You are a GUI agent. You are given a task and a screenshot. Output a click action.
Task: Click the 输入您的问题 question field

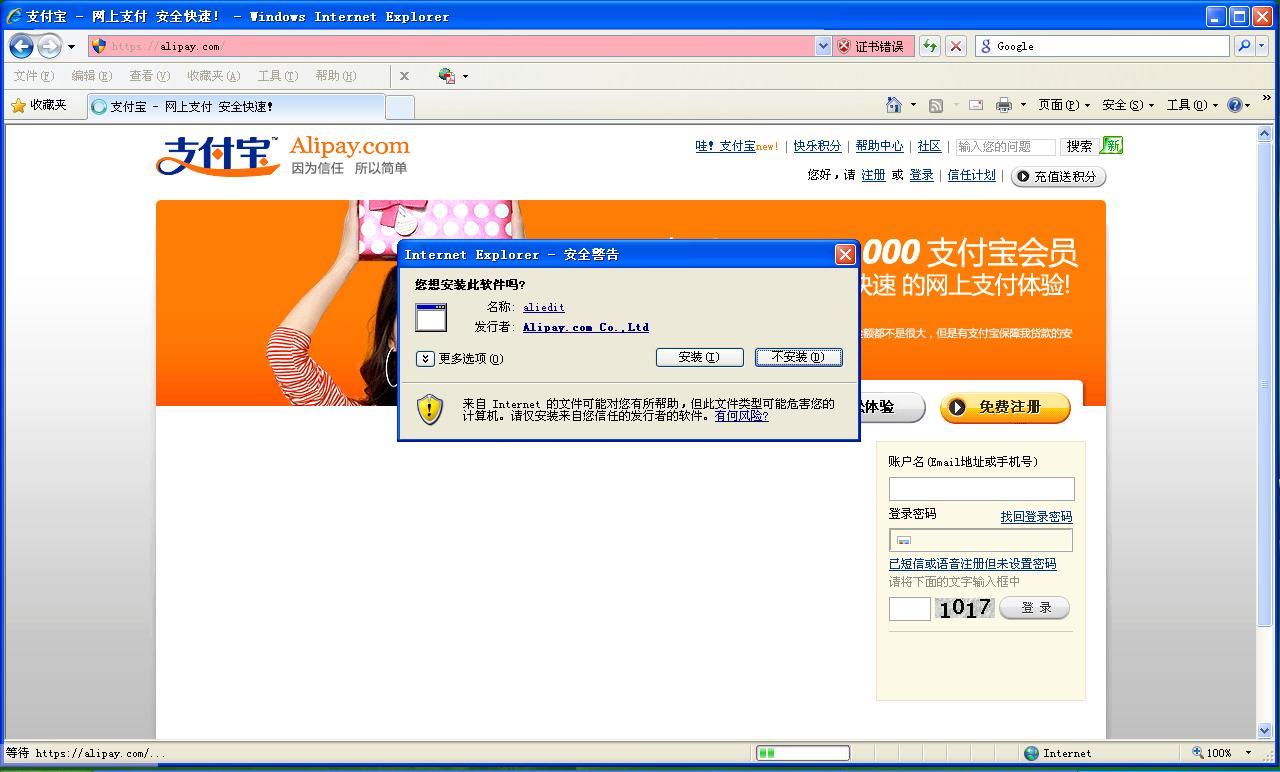(x=1005, y=147)
